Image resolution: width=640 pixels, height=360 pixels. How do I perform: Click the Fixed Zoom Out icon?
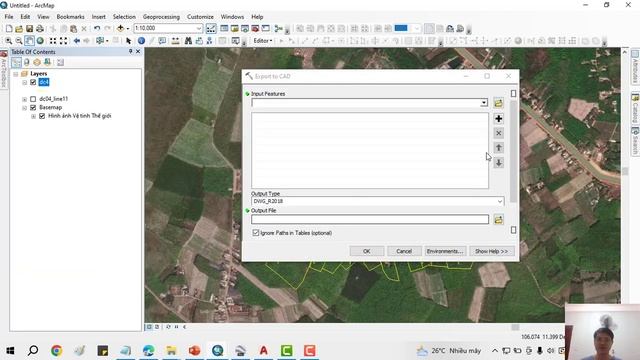pos(63,41)
